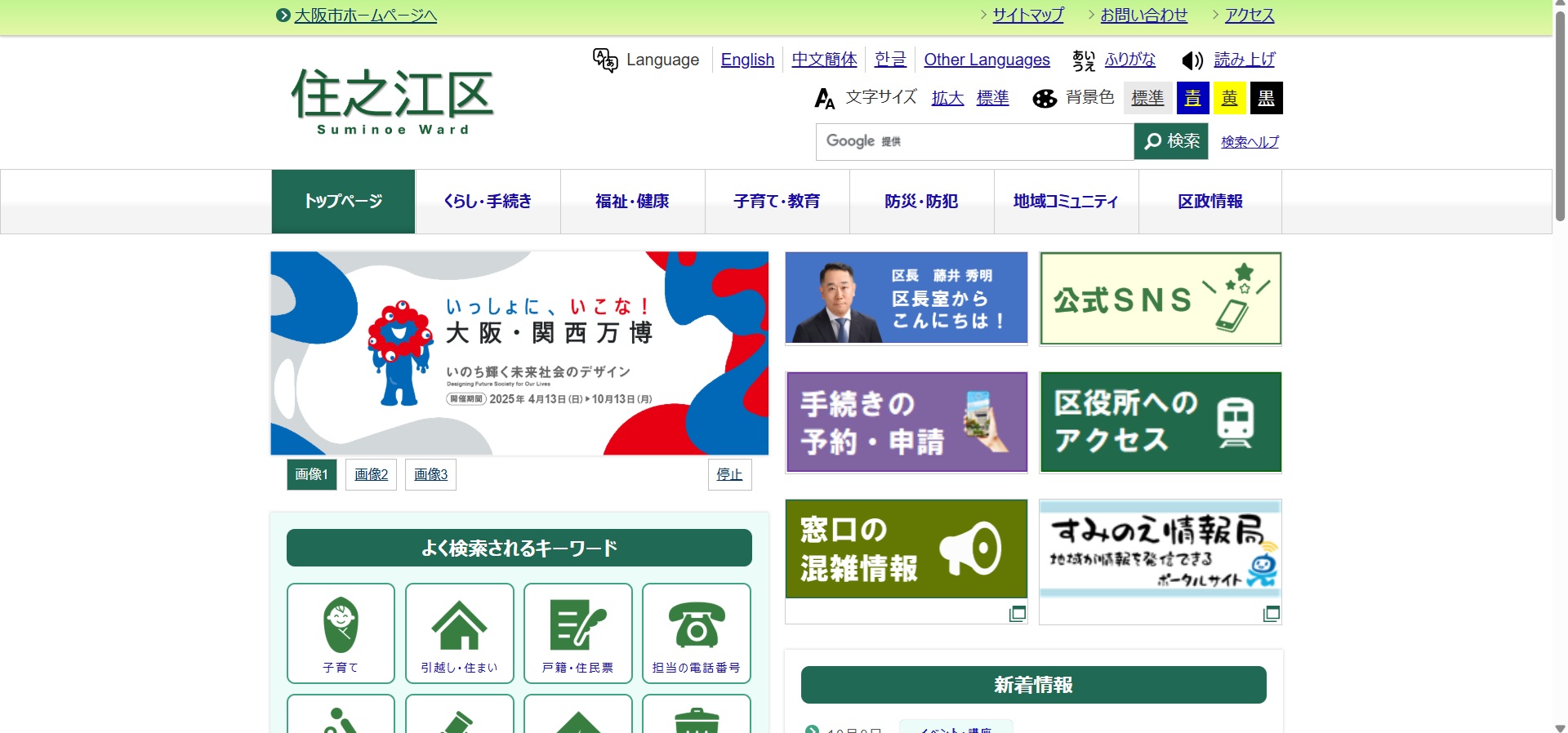Open the 防災・防犯 menu
1568x733 pixels.
pos(921,202)
